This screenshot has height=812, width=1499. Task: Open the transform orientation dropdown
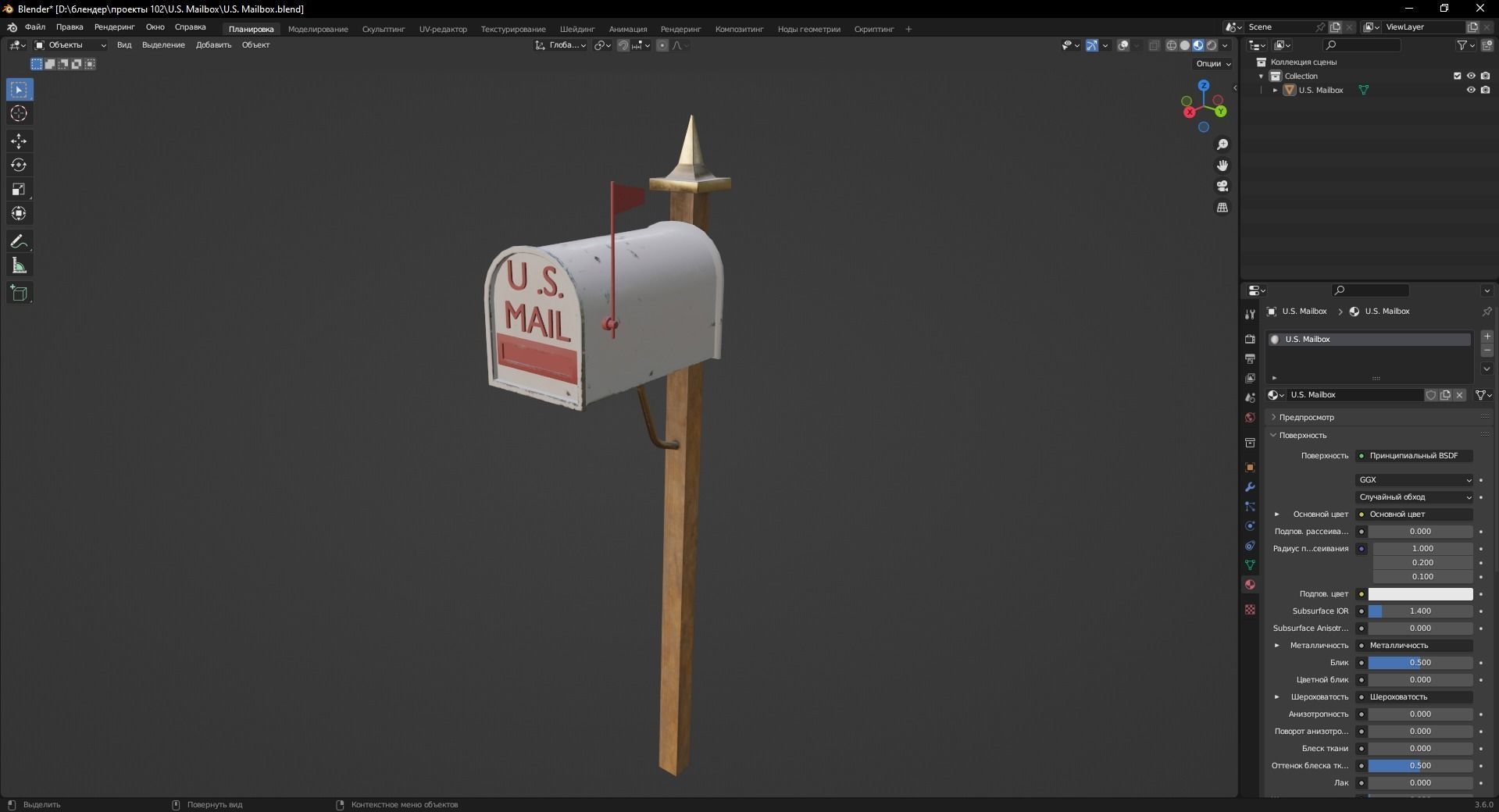pos(561,45)
